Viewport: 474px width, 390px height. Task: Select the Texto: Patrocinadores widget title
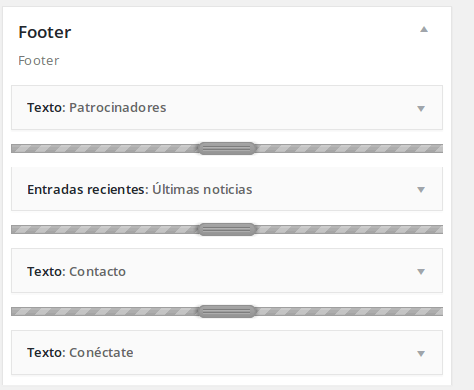pos(97,108)
